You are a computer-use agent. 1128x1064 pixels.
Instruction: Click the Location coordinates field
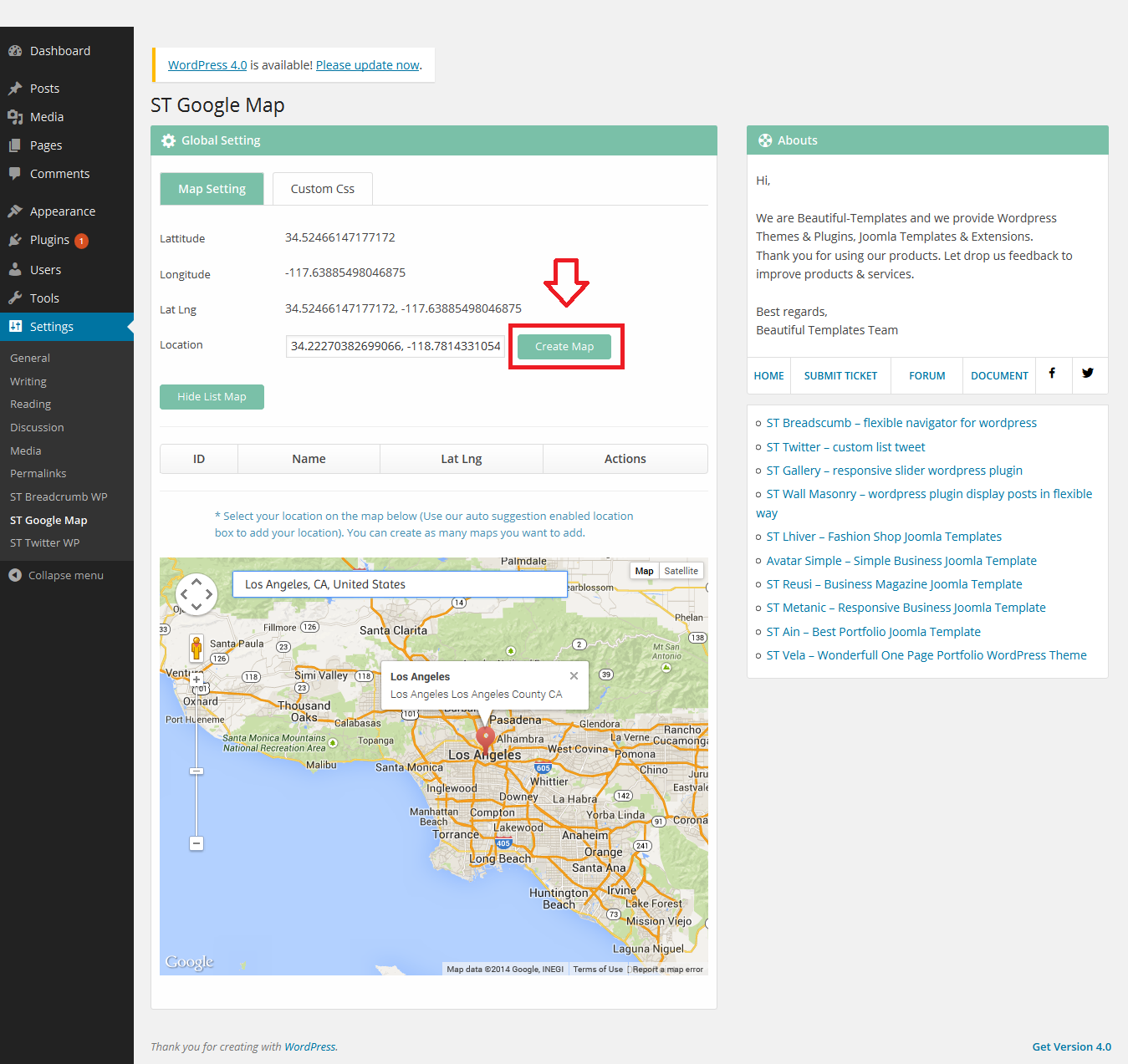[x=396, y=346]
